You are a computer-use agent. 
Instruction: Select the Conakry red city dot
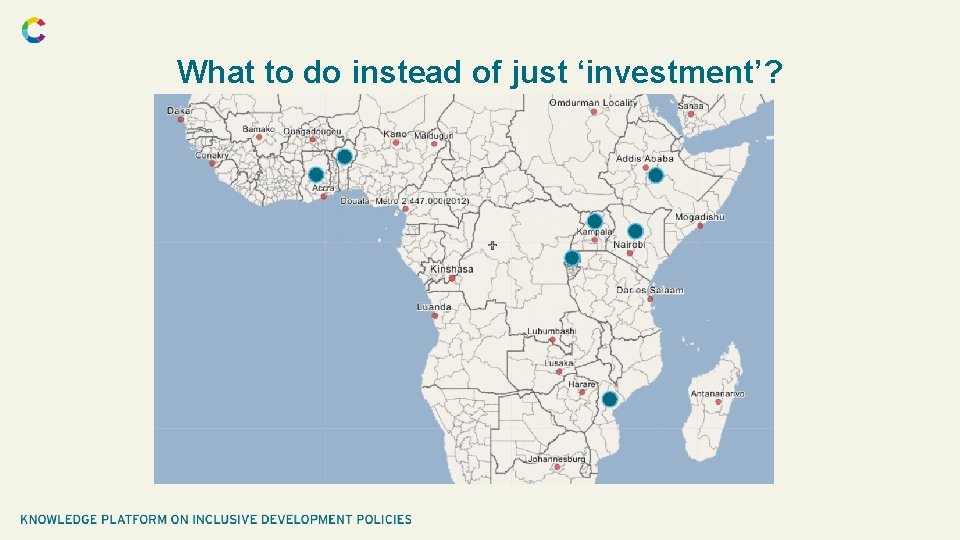[x=212, y=163]
